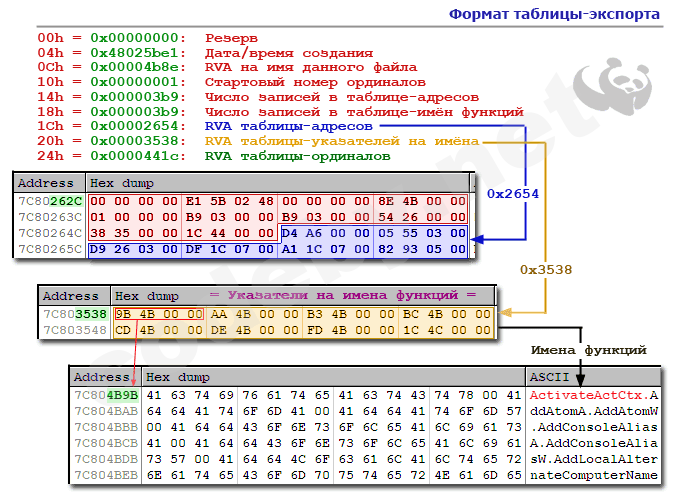Click bytes '8E 4B 00 00'

tap(422, 201)
